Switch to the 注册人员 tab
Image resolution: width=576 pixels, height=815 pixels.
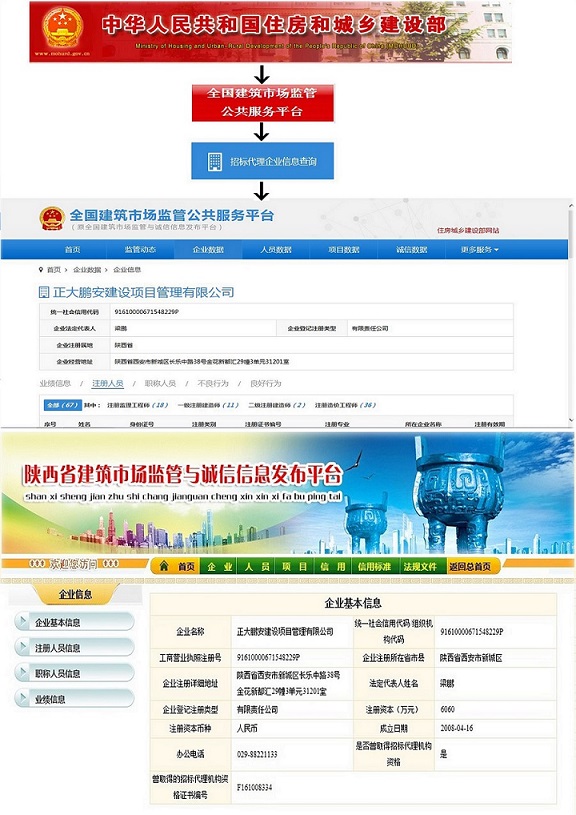click(108, 384)
